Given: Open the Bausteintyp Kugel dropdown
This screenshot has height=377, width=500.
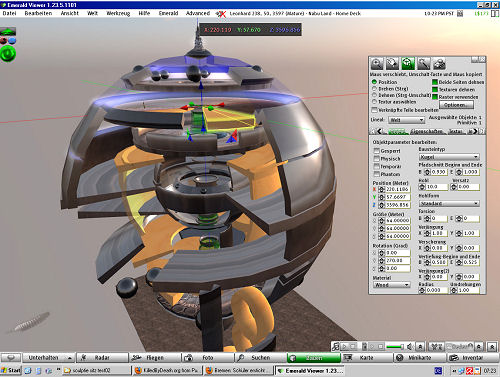Looking at the screenshot, I should tap(449, 157).
